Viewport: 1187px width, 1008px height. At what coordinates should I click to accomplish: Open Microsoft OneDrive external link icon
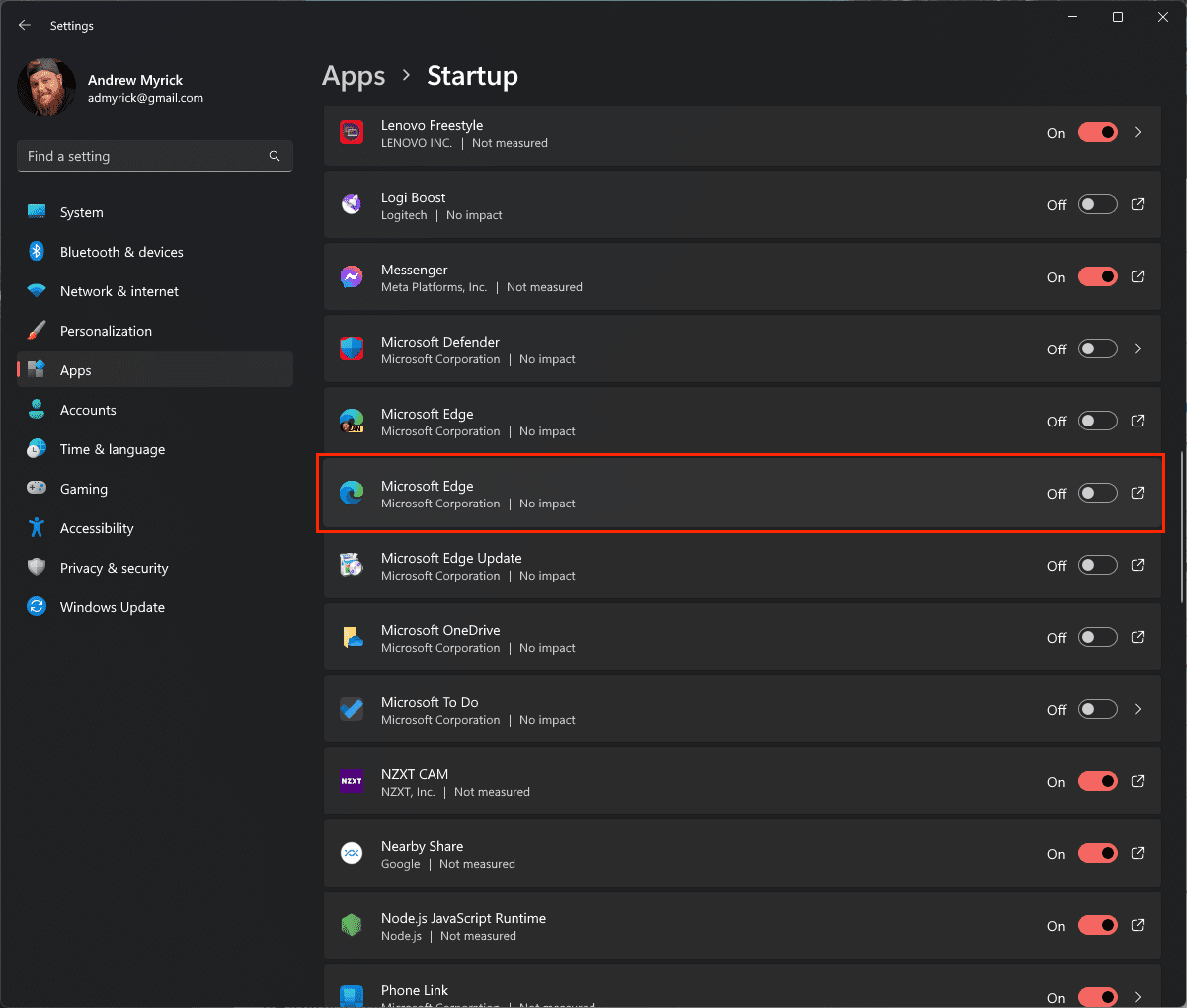coord(1138,637)
